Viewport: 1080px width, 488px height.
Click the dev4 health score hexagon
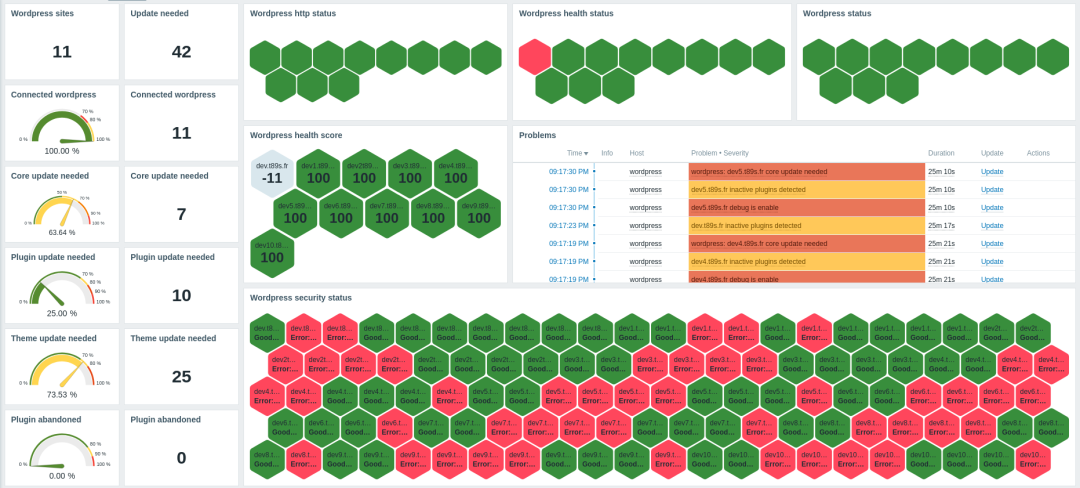[x=456, y=172]
